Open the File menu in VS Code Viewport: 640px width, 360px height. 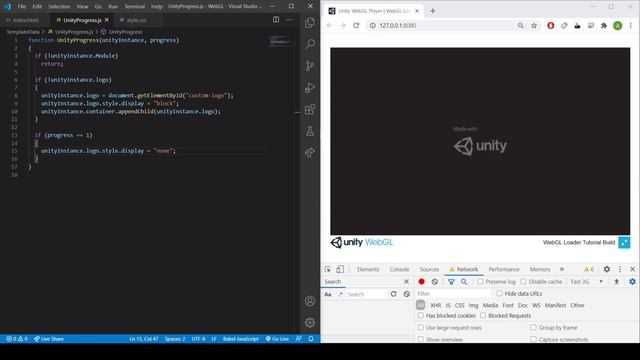tap(22, 7)
